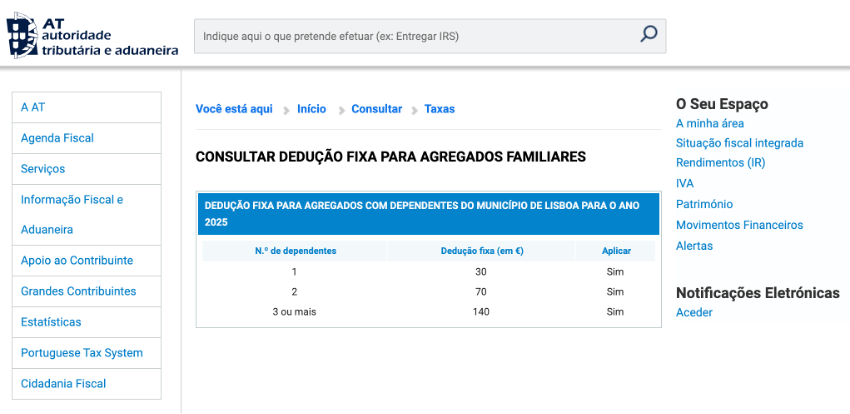The height and width of the screenshot is (414, 850).
Task: Go to Apoio ao Contribuinte
Action: (77, 260)
